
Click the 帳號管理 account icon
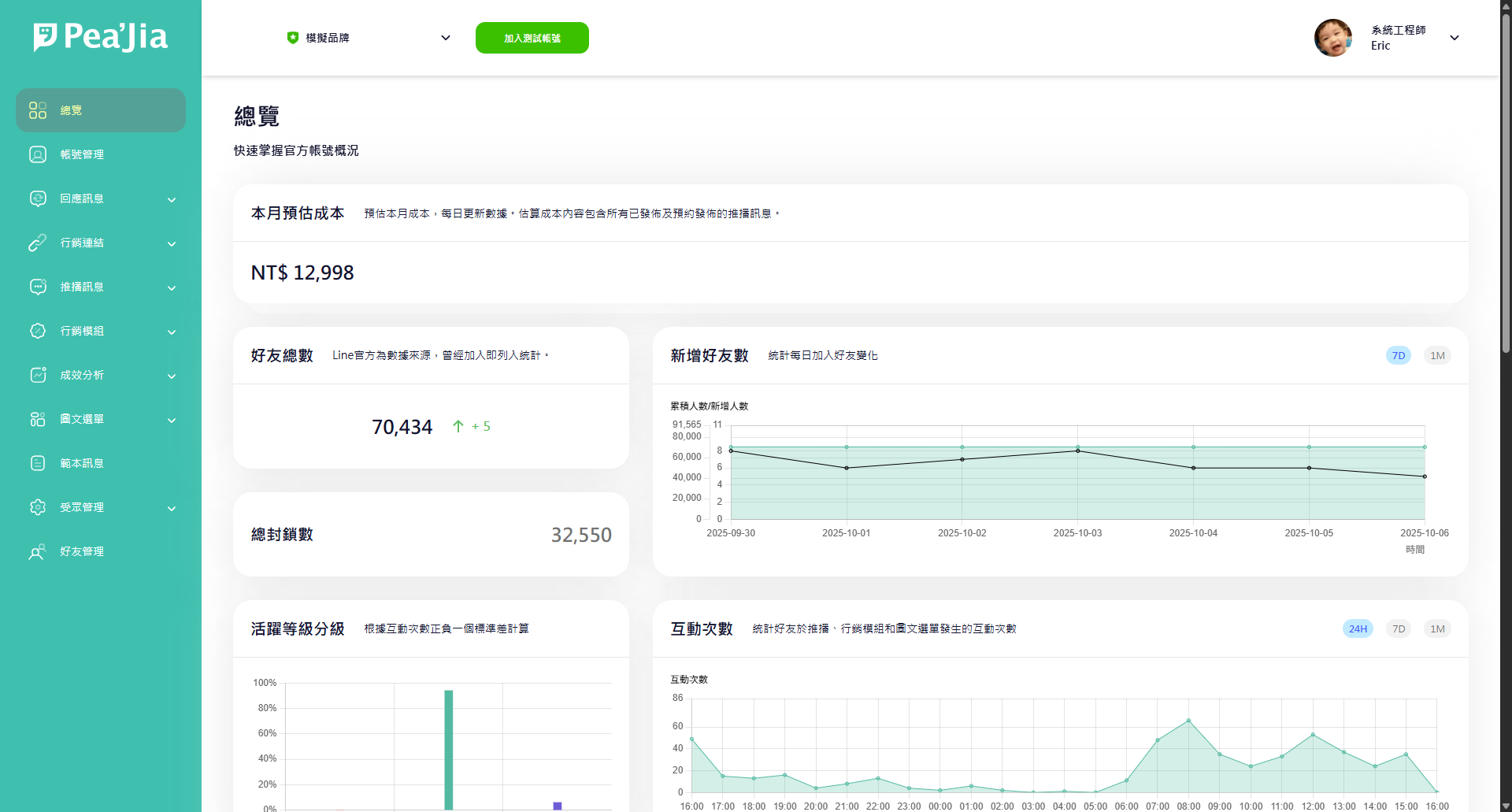point(38,154)
